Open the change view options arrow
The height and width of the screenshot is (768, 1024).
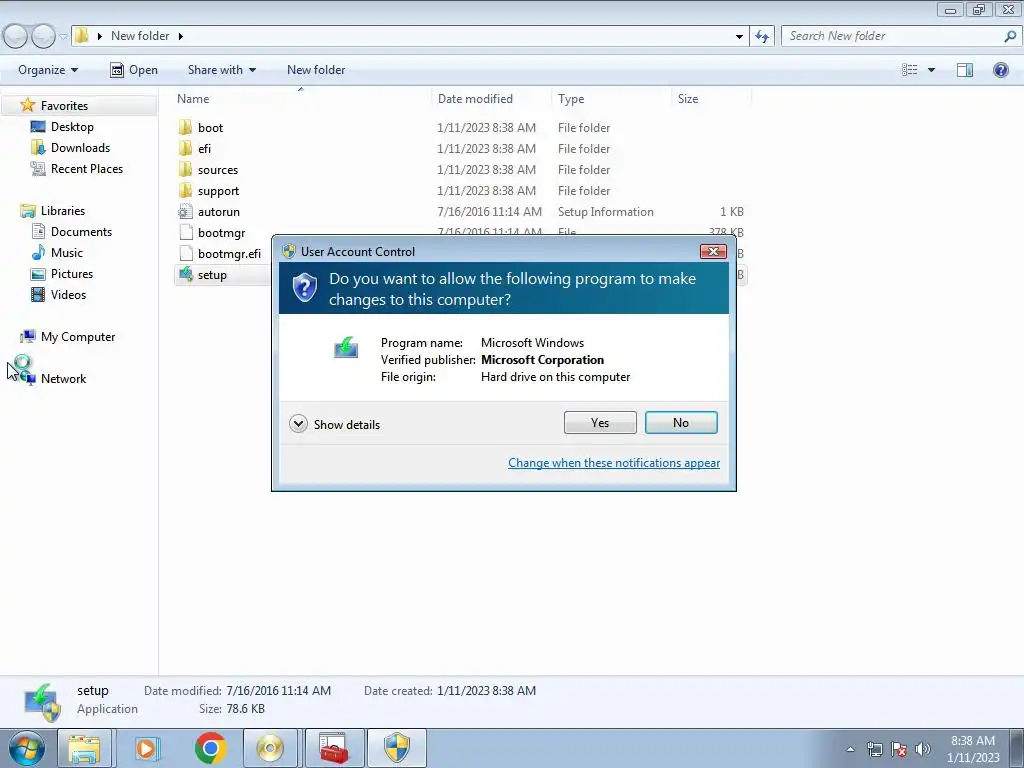click(931, 70)
